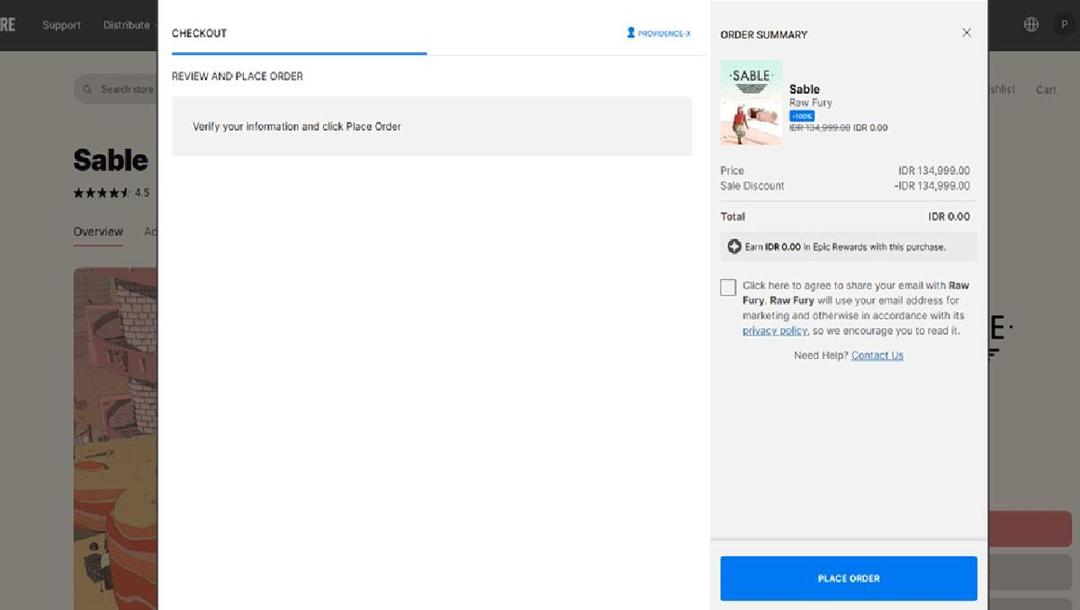Tick the share email with Raw Fury checkbox

pyautogui.click(x=728, y=287)
